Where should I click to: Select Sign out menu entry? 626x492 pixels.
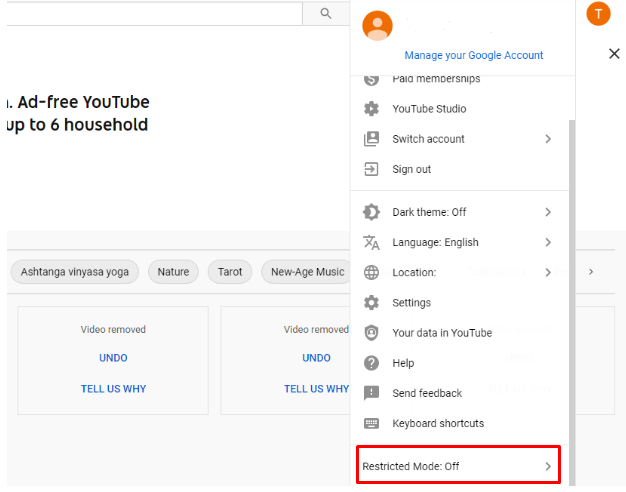(x=460, y=169)
